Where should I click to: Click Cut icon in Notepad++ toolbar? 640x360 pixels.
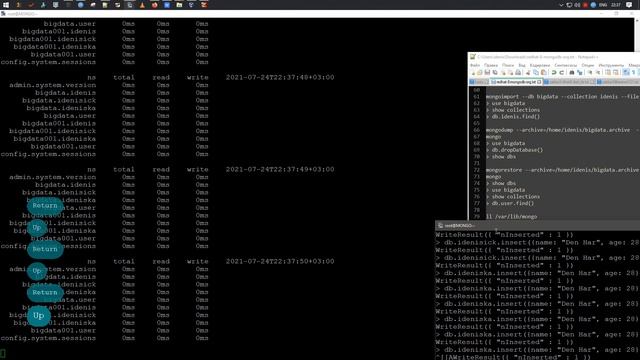(x=528, y=72)
